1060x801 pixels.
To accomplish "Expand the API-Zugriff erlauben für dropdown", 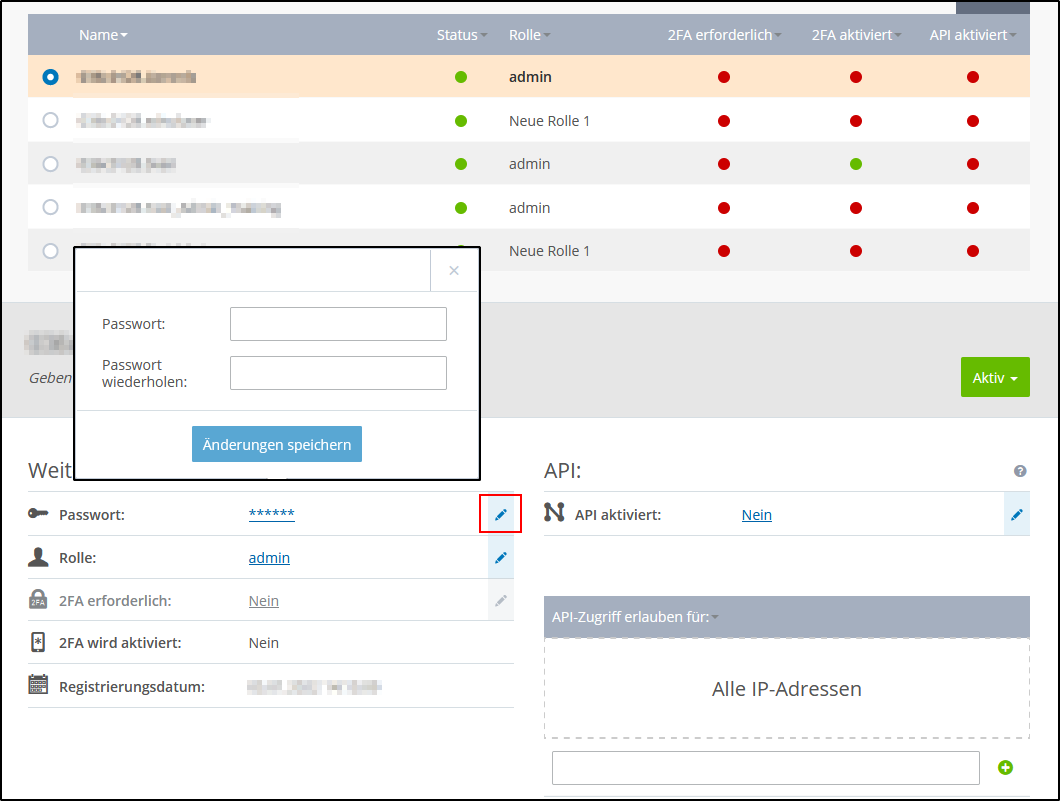I will [x=635, y=617].
